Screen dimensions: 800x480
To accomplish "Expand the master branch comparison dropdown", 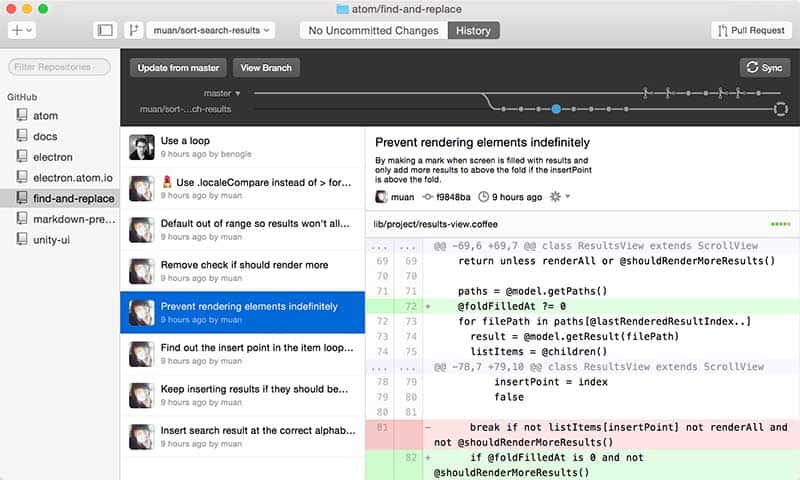I will [222, 93].
